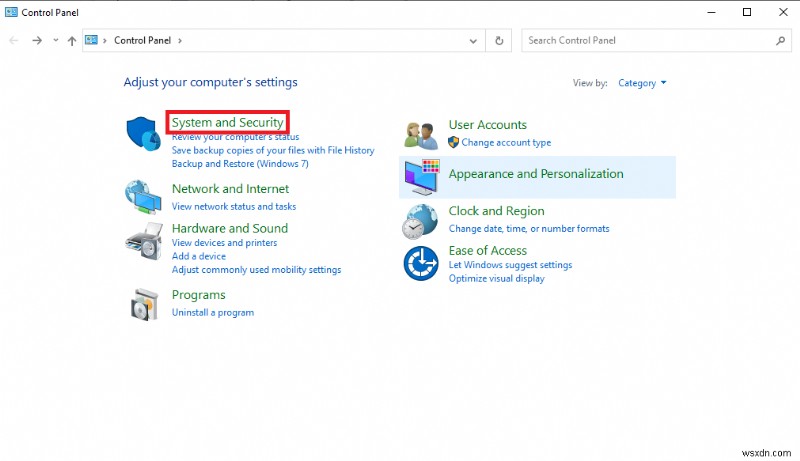800x461 pixels.
Task: Open the Ease of Access blue circle icon
Action: pos(421,263)
